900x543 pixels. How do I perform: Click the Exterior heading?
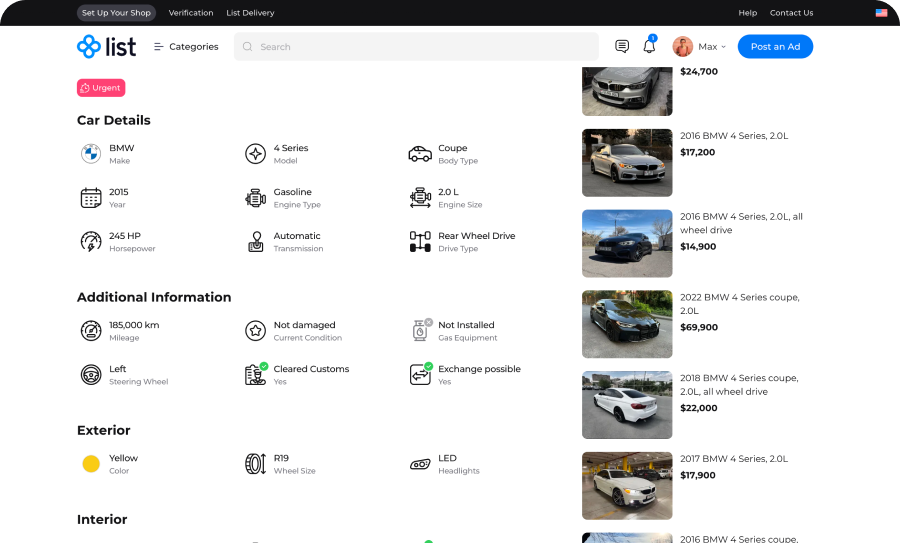point(103,430)
